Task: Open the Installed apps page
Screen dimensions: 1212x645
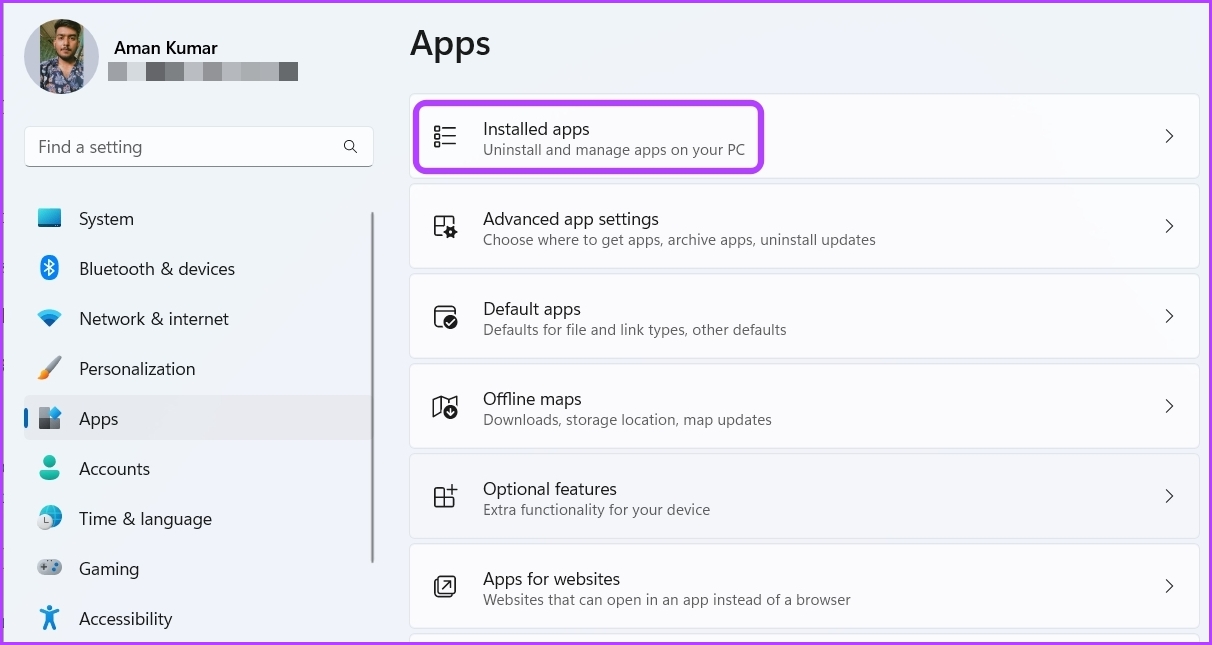Action: [804, 136]
